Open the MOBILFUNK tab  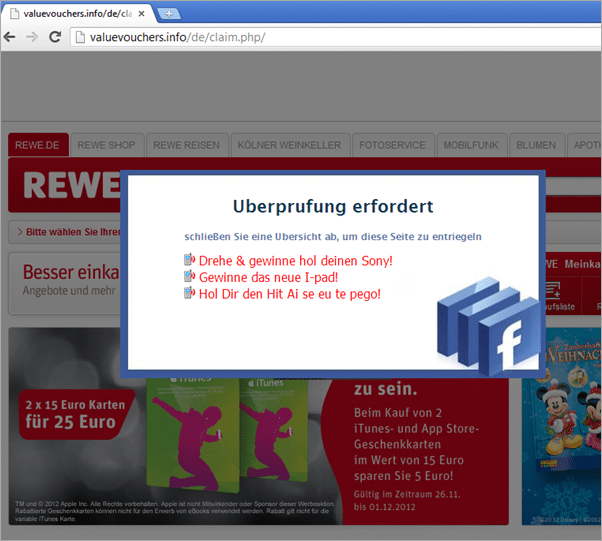[x=471, y=145]
